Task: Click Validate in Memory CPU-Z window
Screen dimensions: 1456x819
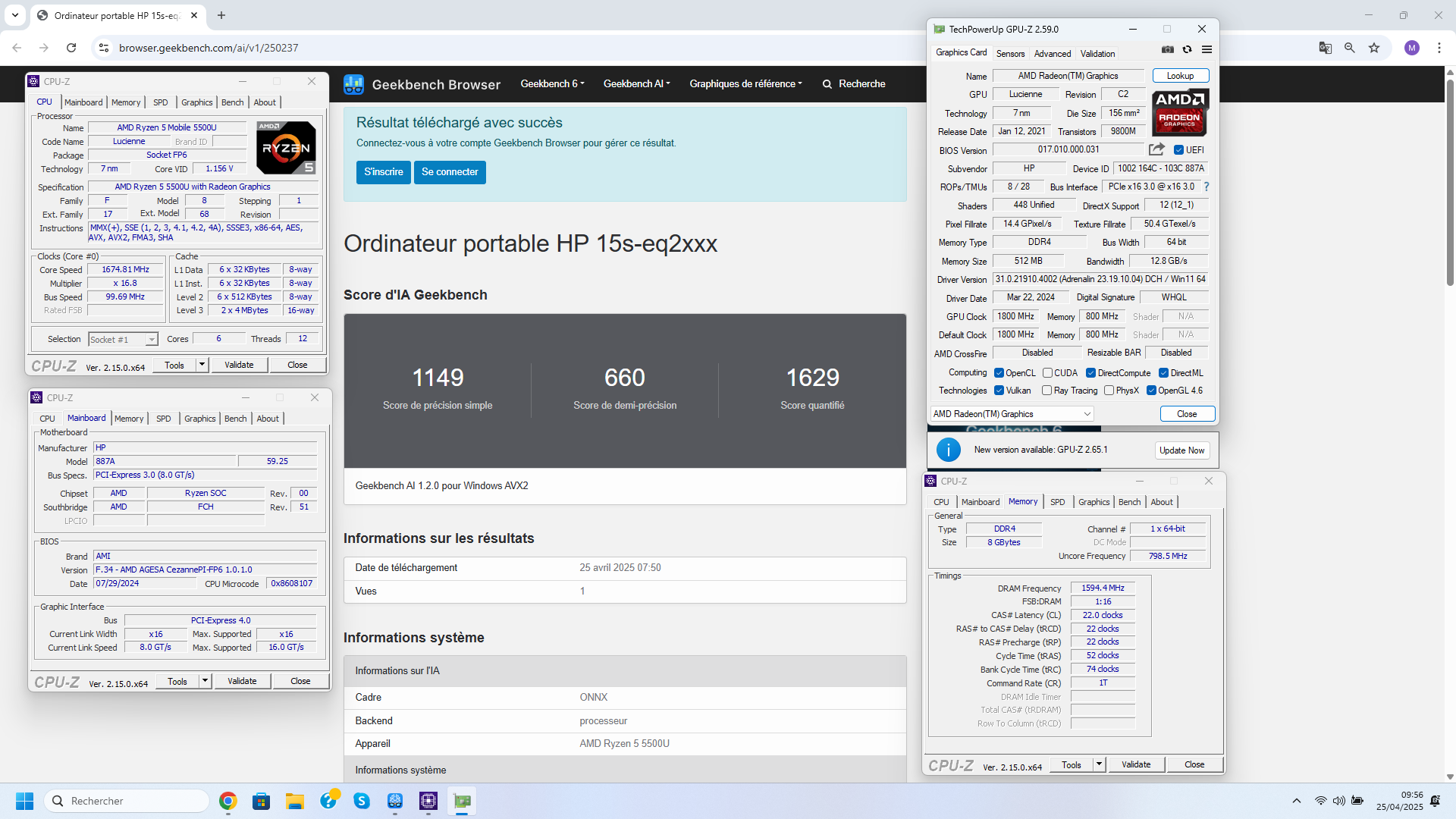Action: (1136, 764)
